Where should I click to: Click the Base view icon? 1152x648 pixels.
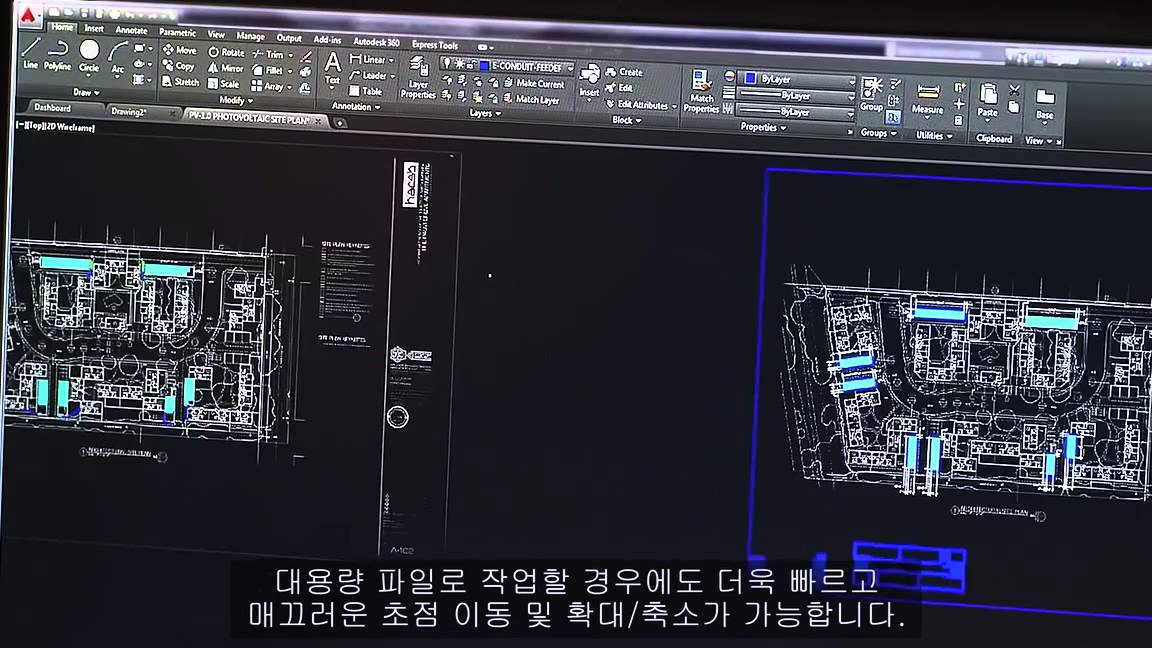click(x=1045, y=104)
